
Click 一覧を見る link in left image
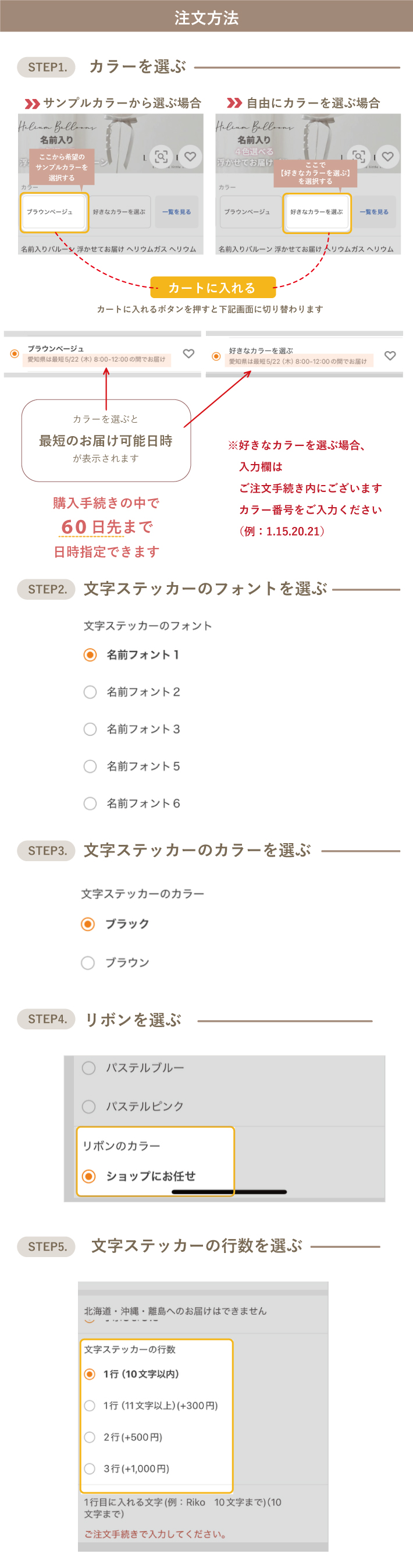point(176,212)
